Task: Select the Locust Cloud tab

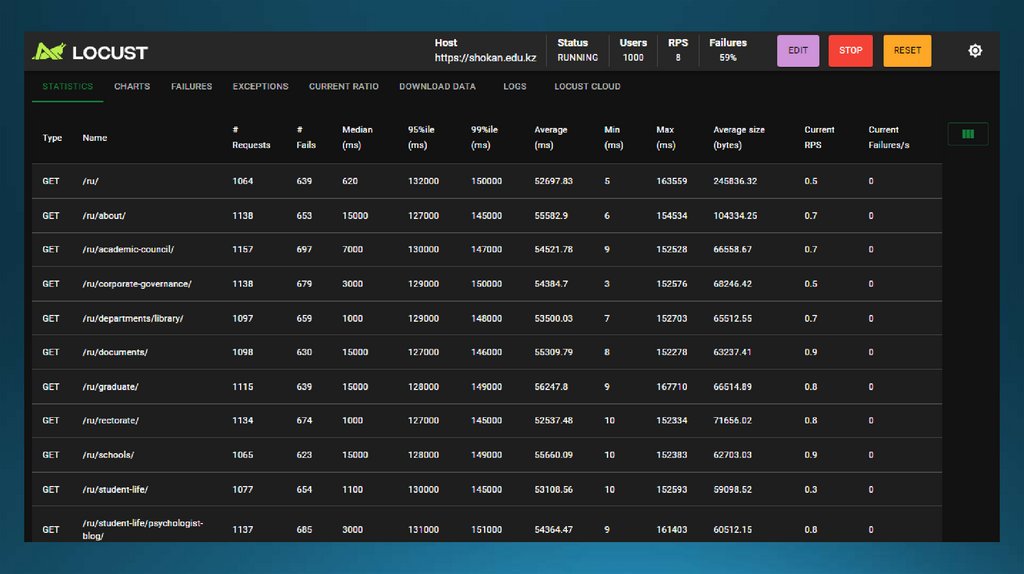Action: click(587, 87)
